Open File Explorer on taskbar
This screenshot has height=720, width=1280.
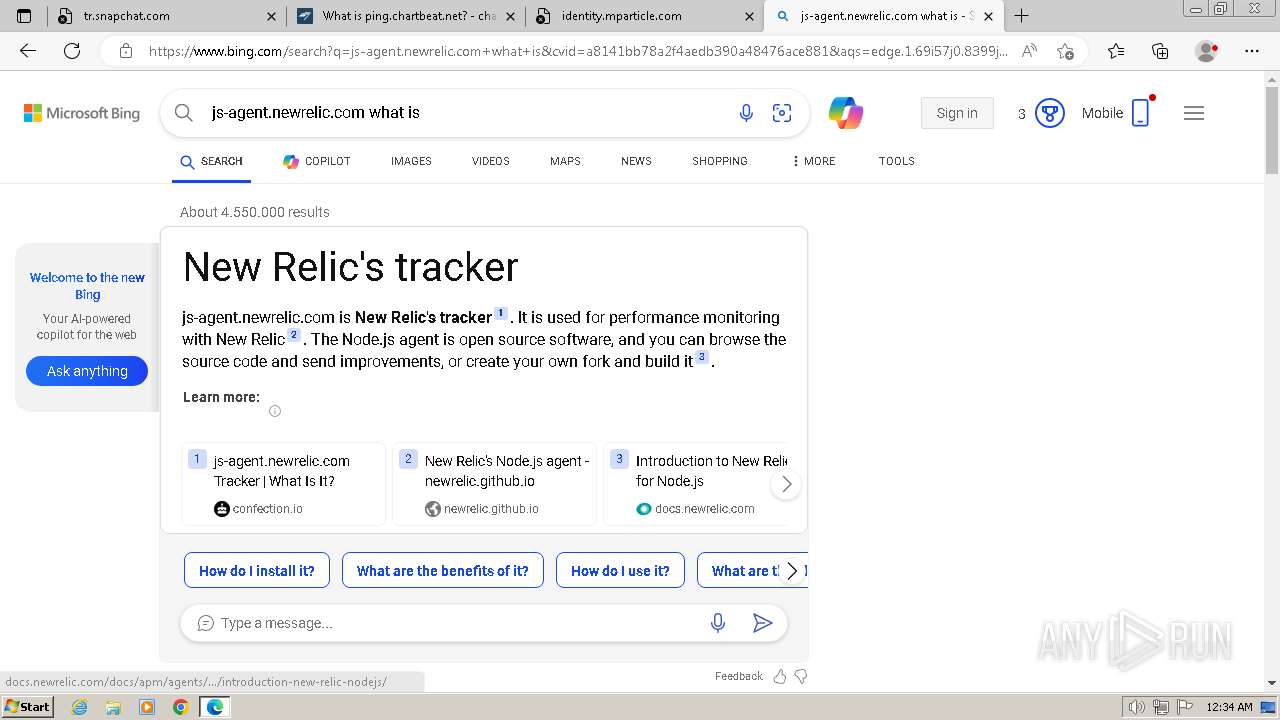pos(113,707)
